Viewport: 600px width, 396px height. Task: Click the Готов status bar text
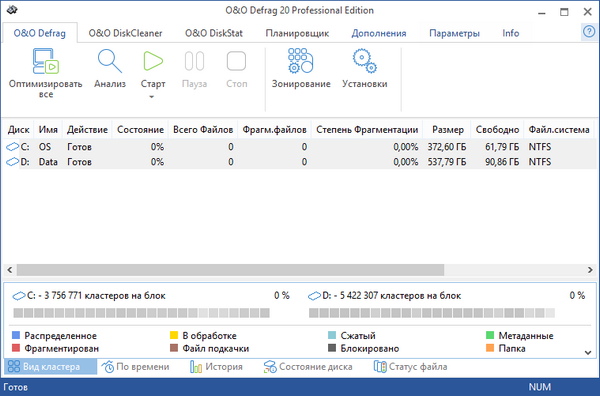click(16, 387)
